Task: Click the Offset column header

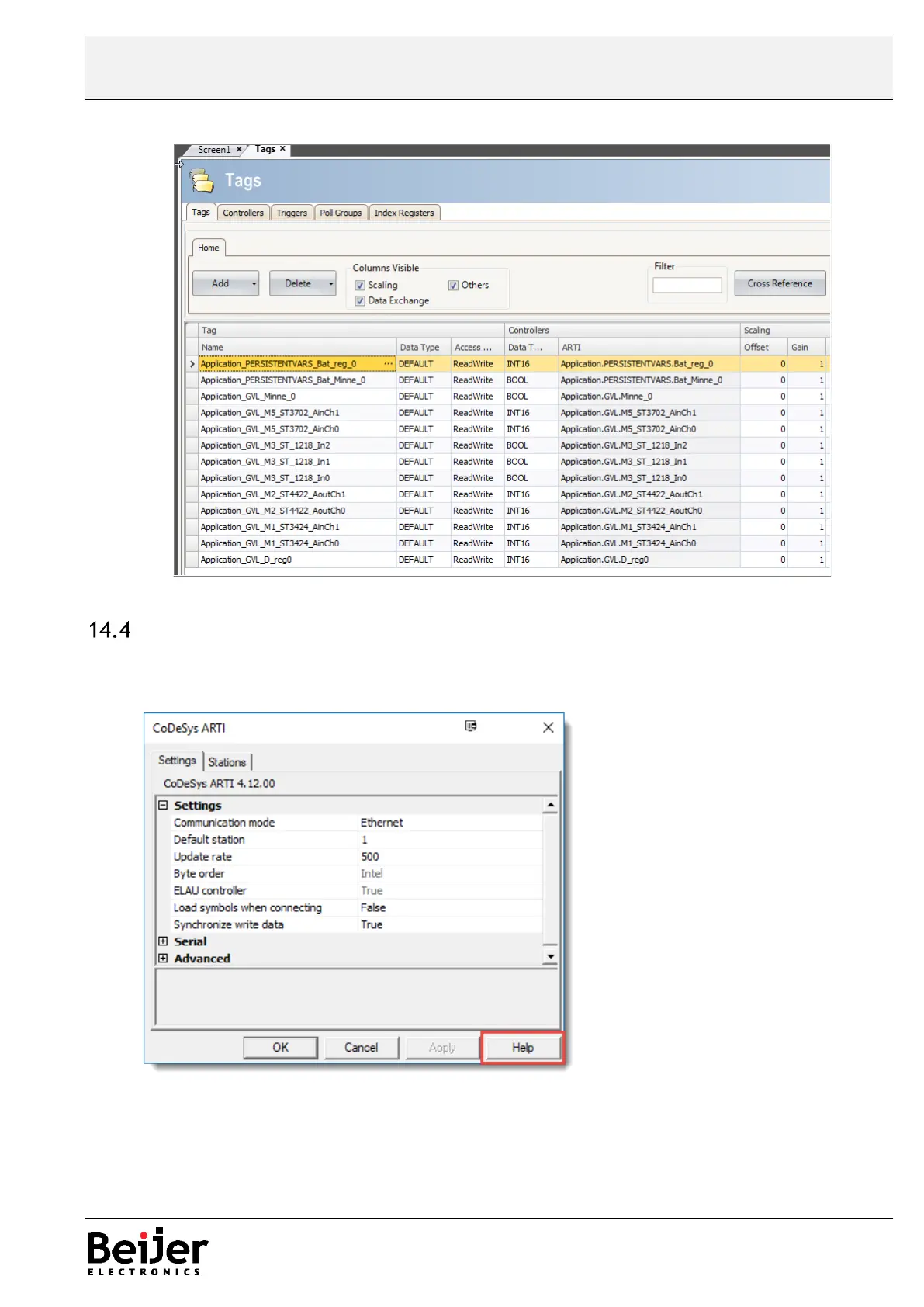Action: [763, 348]
